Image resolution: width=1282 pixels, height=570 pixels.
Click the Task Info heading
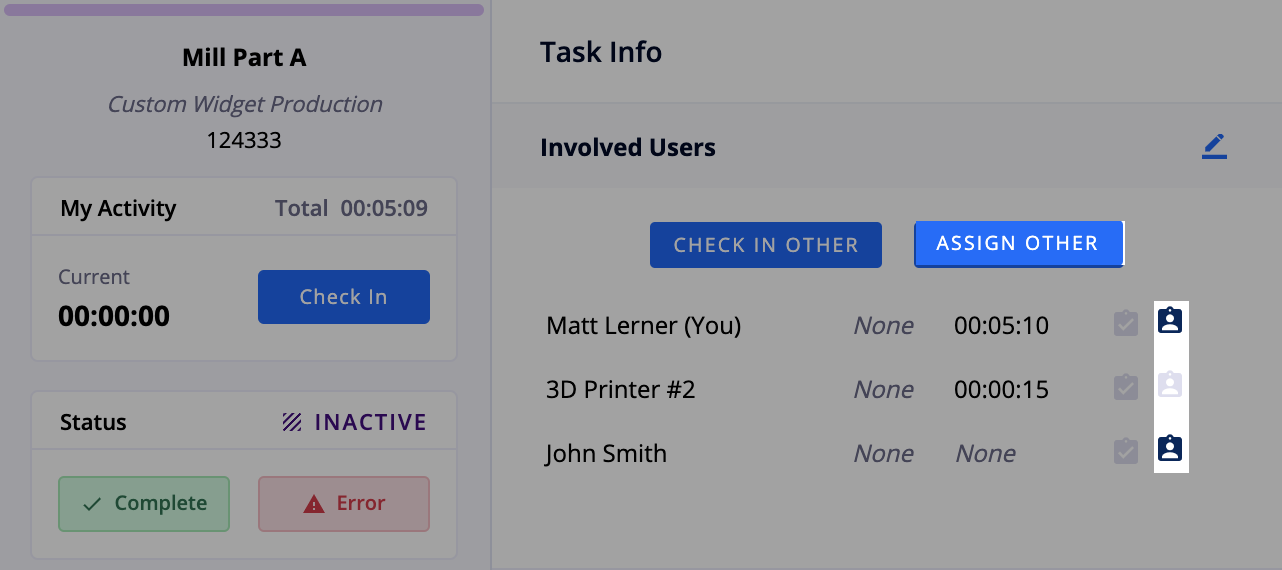pos(601,52)
